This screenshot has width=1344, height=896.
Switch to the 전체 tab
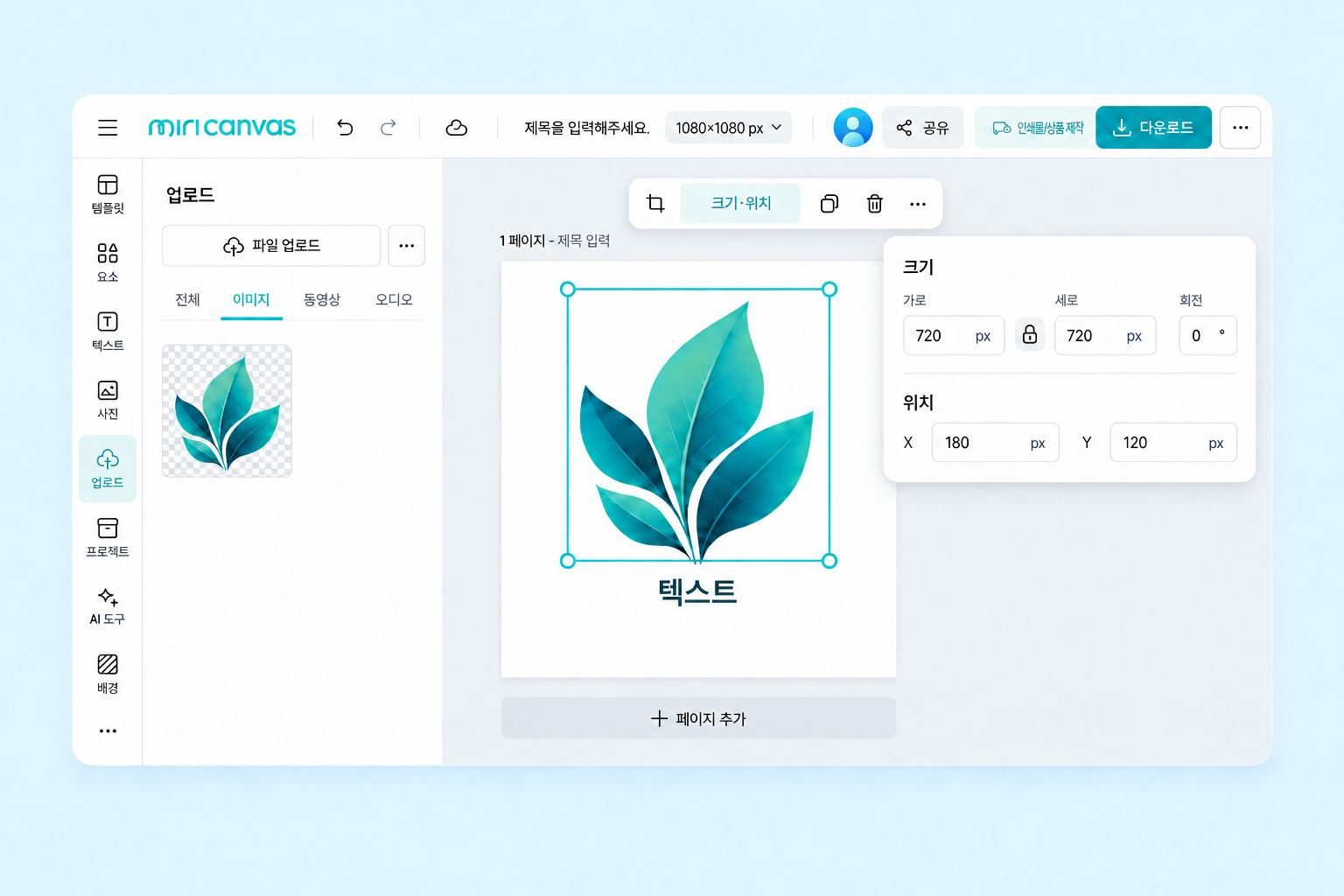click(x=187, y=299)
